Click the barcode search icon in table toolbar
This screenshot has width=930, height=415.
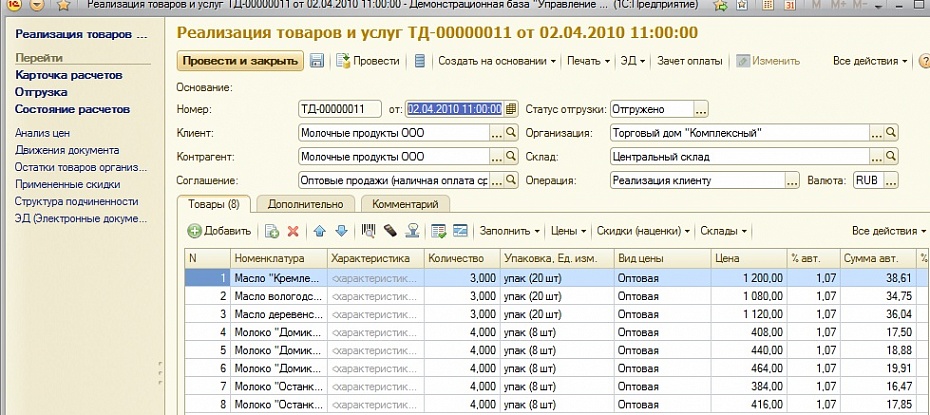pos(369,231)
